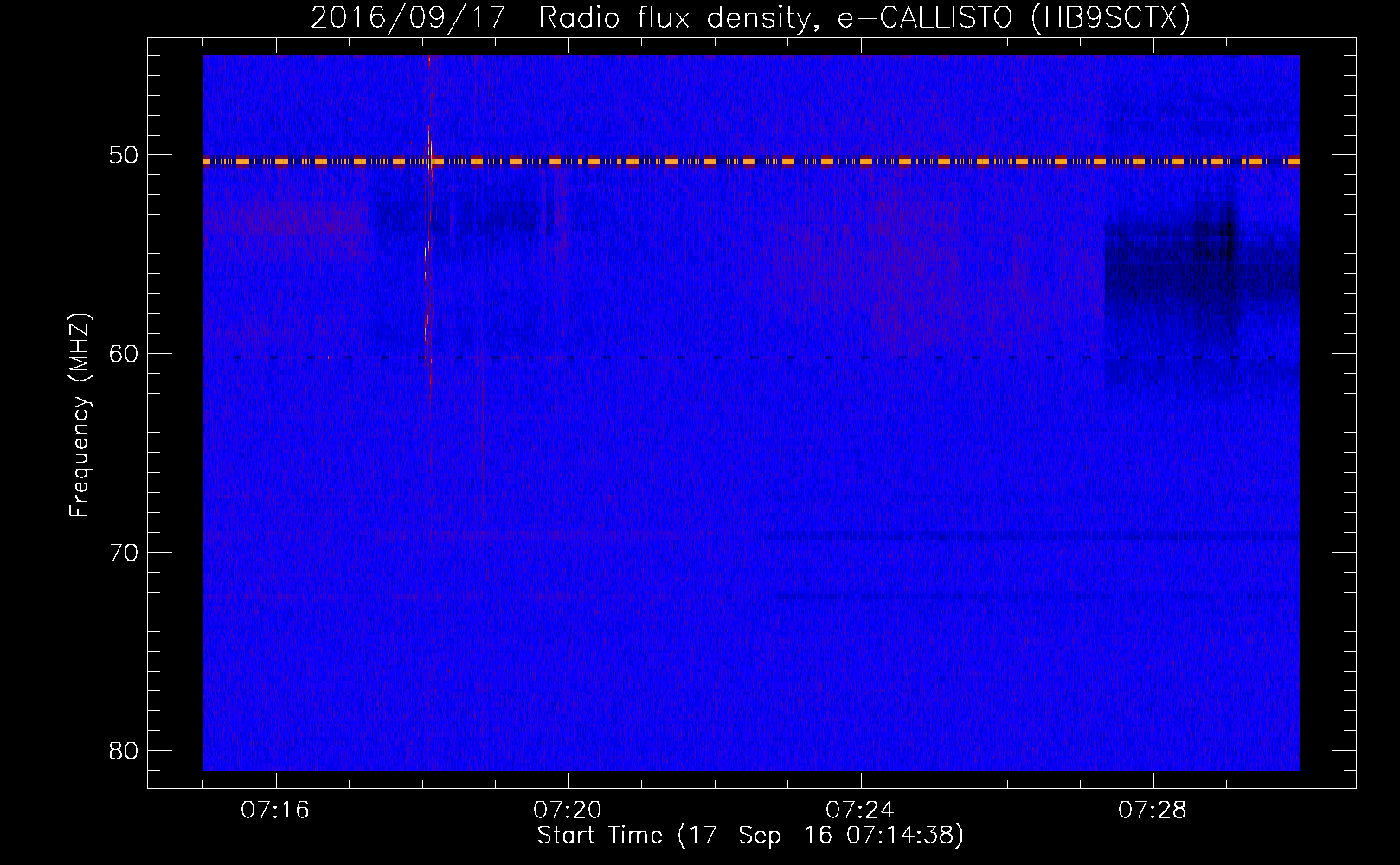
Task: Click the 'Frequency (MHZ)' axis label
Action: [80, 415]
